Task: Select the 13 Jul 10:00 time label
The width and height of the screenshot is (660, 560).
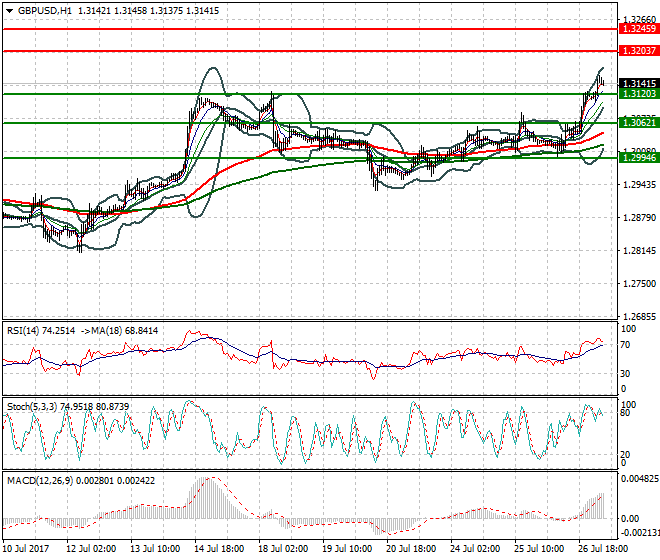Action: tap(155, 549)
